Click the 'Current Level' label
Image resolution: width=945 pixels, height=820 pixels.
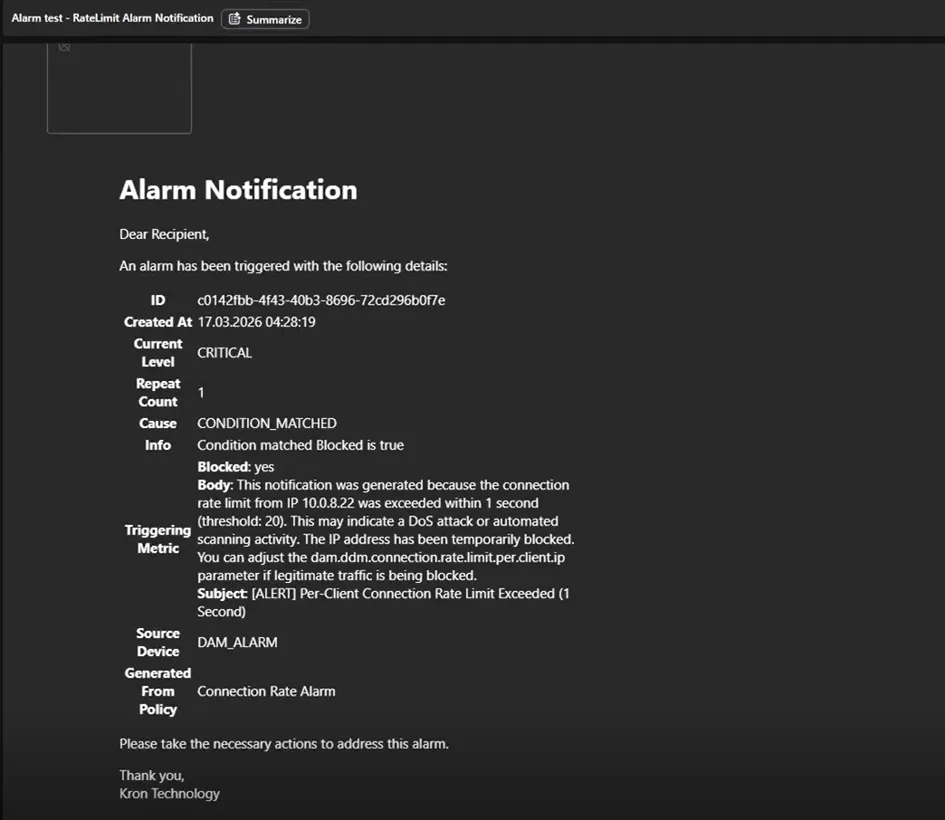(x=158, y=352)
